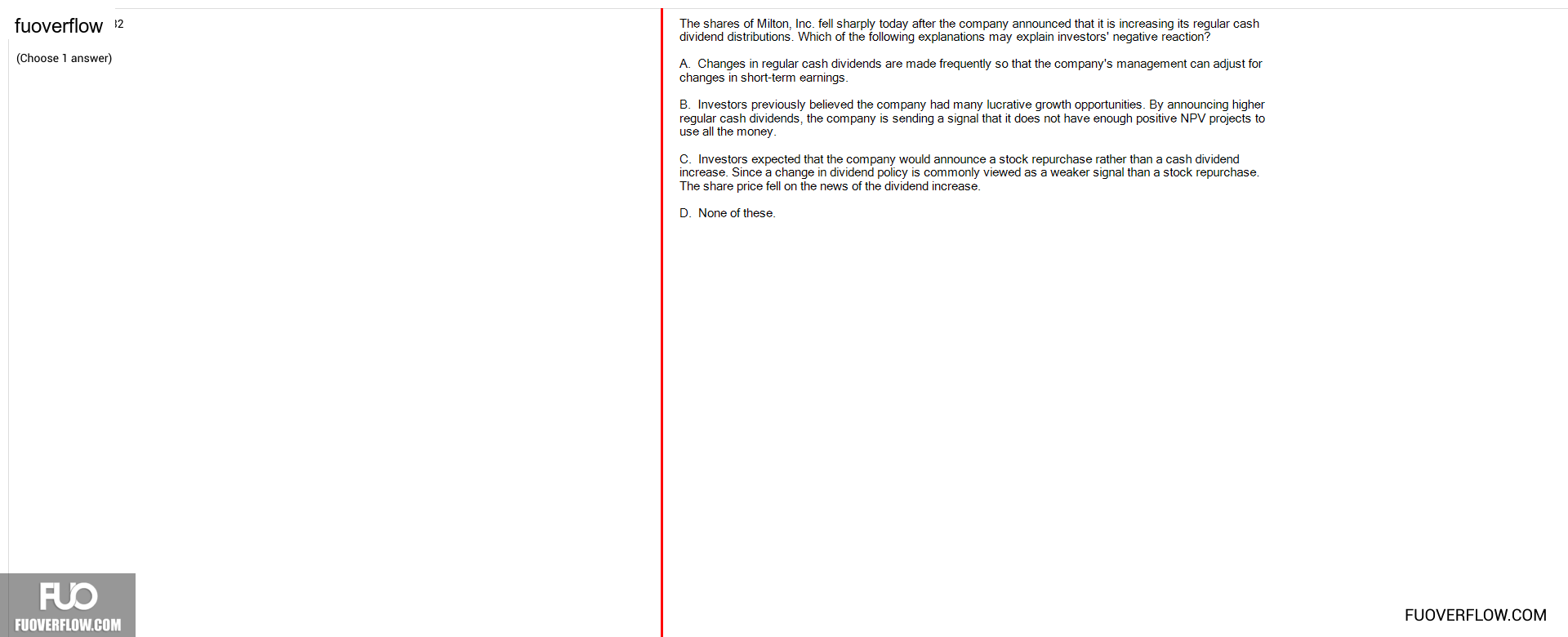Select answer C about stock repurchase expectations
The height and width of the screenshot is (637, 1568).
tap(969, 172)
